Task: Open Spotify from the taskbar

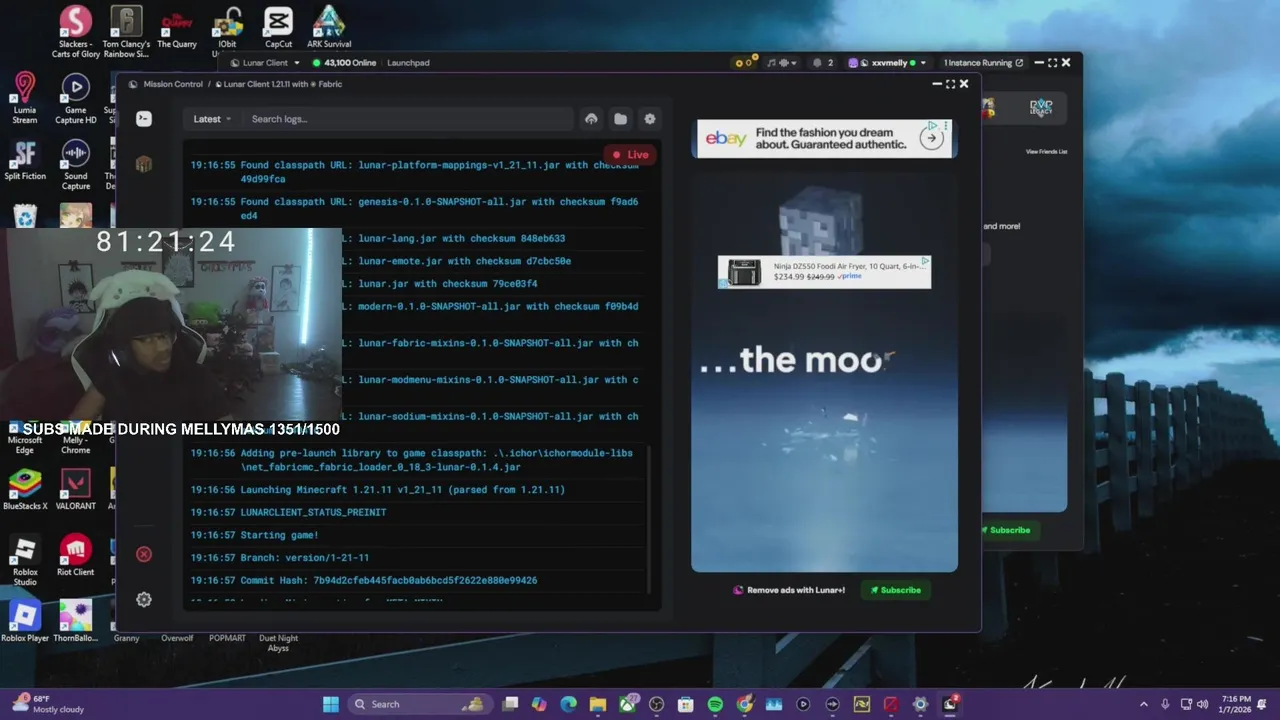Action: click(x=715, y=704)
